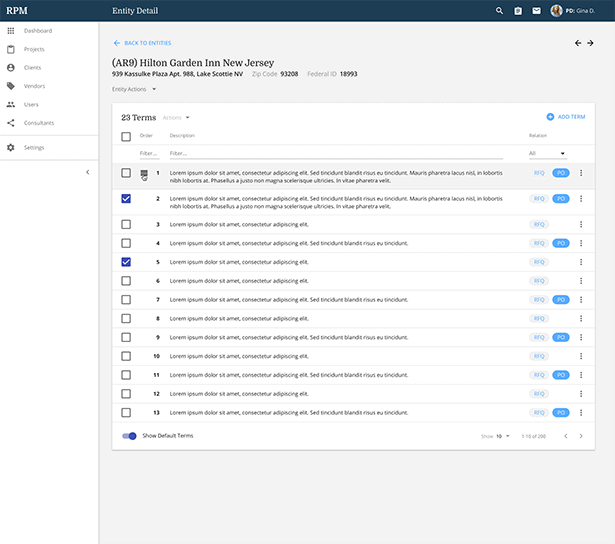This screenshot has height=544, width=615.
Task: Click the Vendors tag icon in sidebar
Action: [x=11, y=86]
